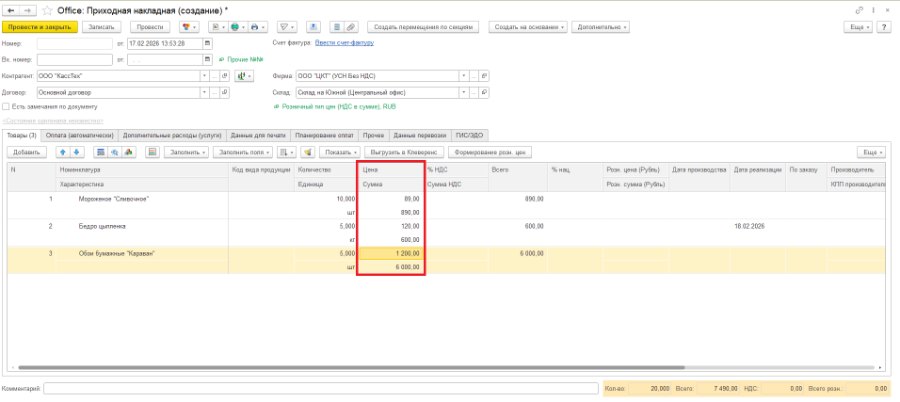Click 'Провести и закрыть' button
This screenshot has height=402, width=900.
[40, 27]
